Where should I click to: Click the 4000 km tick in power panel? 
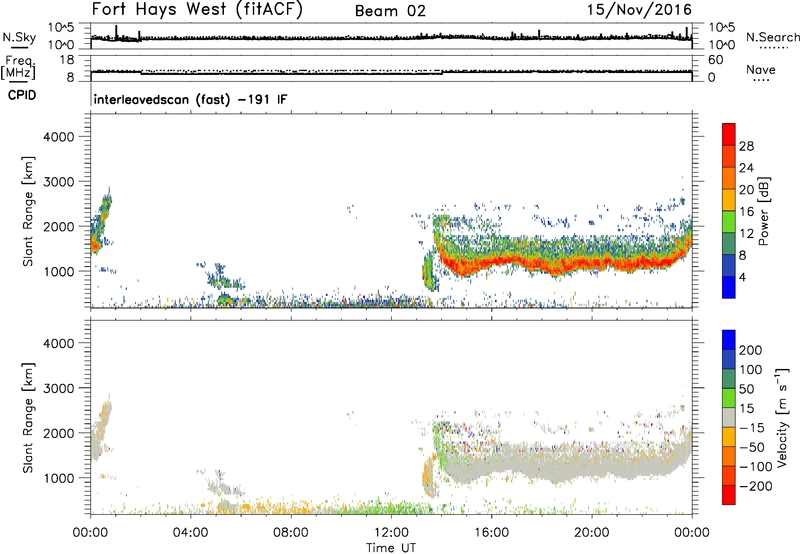coord(59,137)
